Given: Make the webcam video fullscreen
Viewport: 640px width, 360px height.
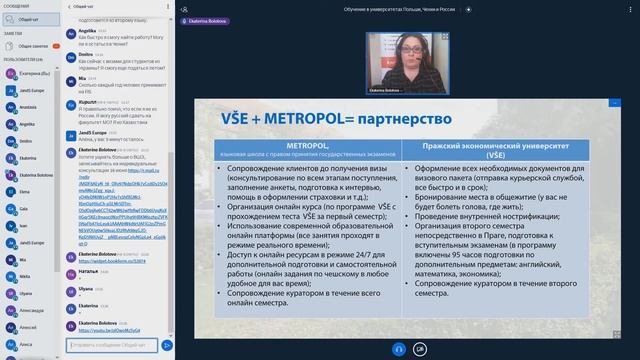Looking at the screenshot, I should point(444,37).
